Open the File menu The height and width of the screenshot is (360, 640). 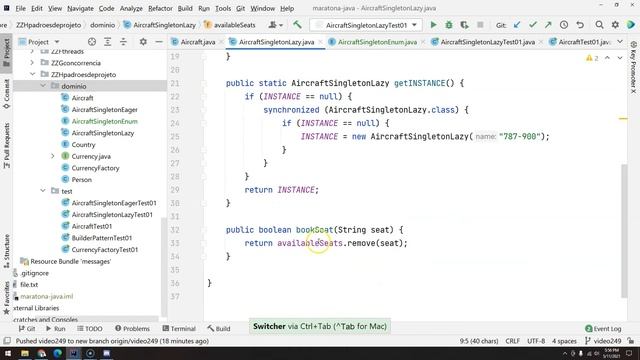point(20,8)
